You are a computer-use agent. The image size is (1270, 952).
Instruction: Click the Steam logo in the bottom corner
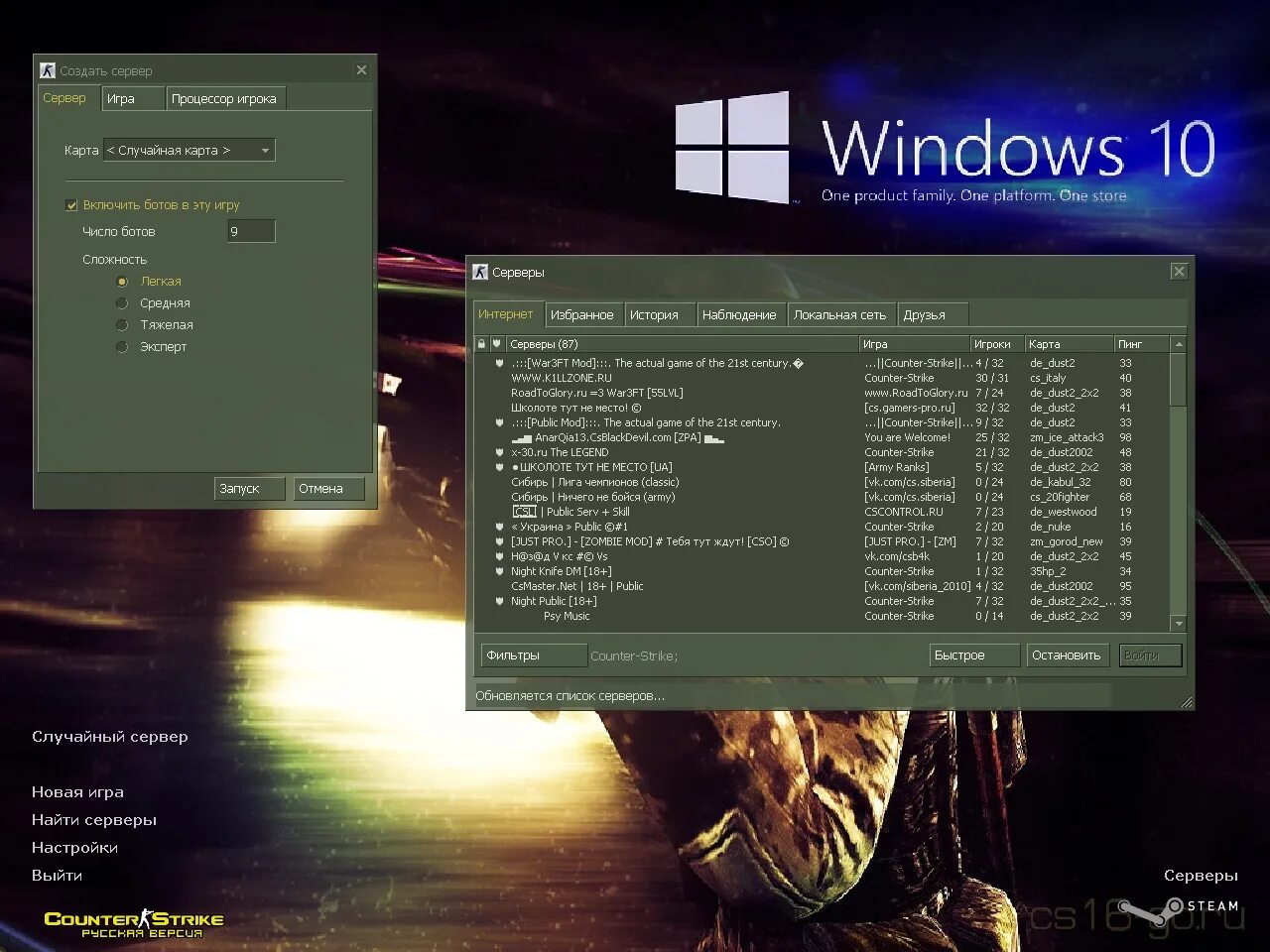click(1177, 908)
